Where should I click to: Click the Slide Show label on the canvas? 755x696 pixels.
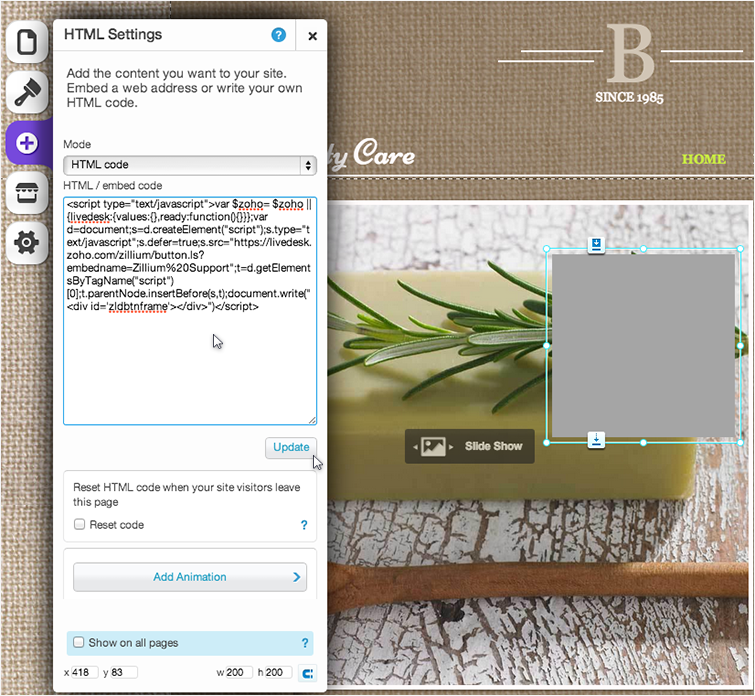(x=494, y=446)
